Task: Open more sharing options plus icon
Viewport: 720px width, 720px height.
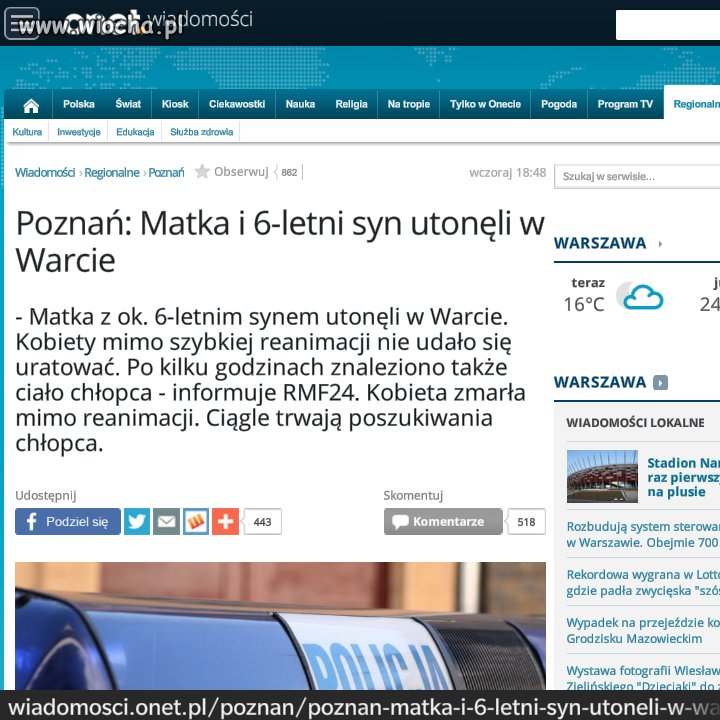Action: pyautogui.click(x=225, y=521)
